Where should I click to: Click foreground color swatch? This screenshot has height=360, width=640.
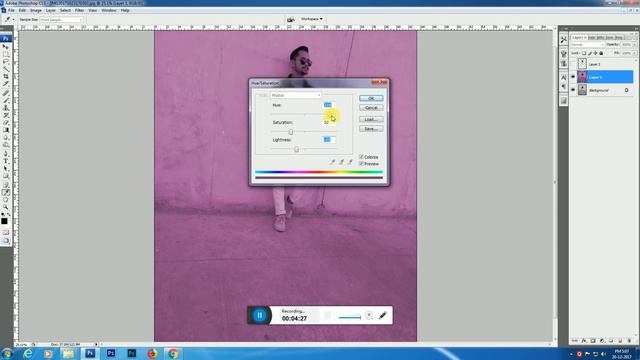click(4, 221)
